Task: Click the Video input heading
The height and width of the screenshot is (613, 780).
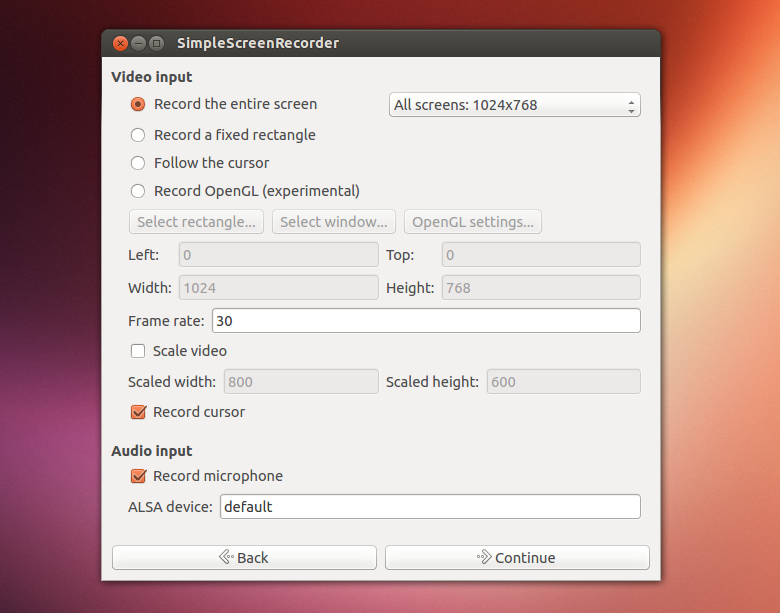Action: pyautogui.click(x=152, y=77)
